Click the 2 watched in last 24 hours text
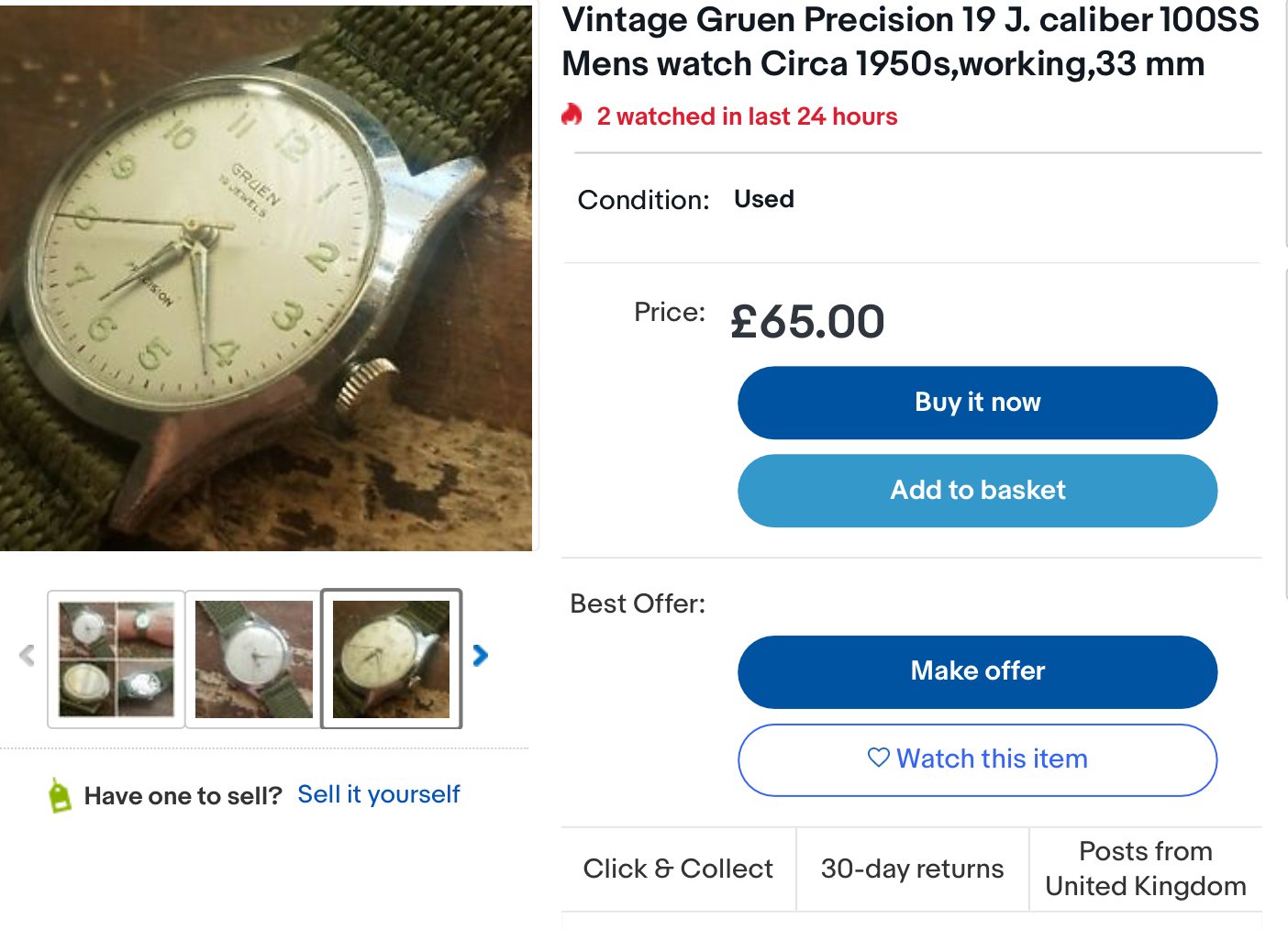 [747, 116]
